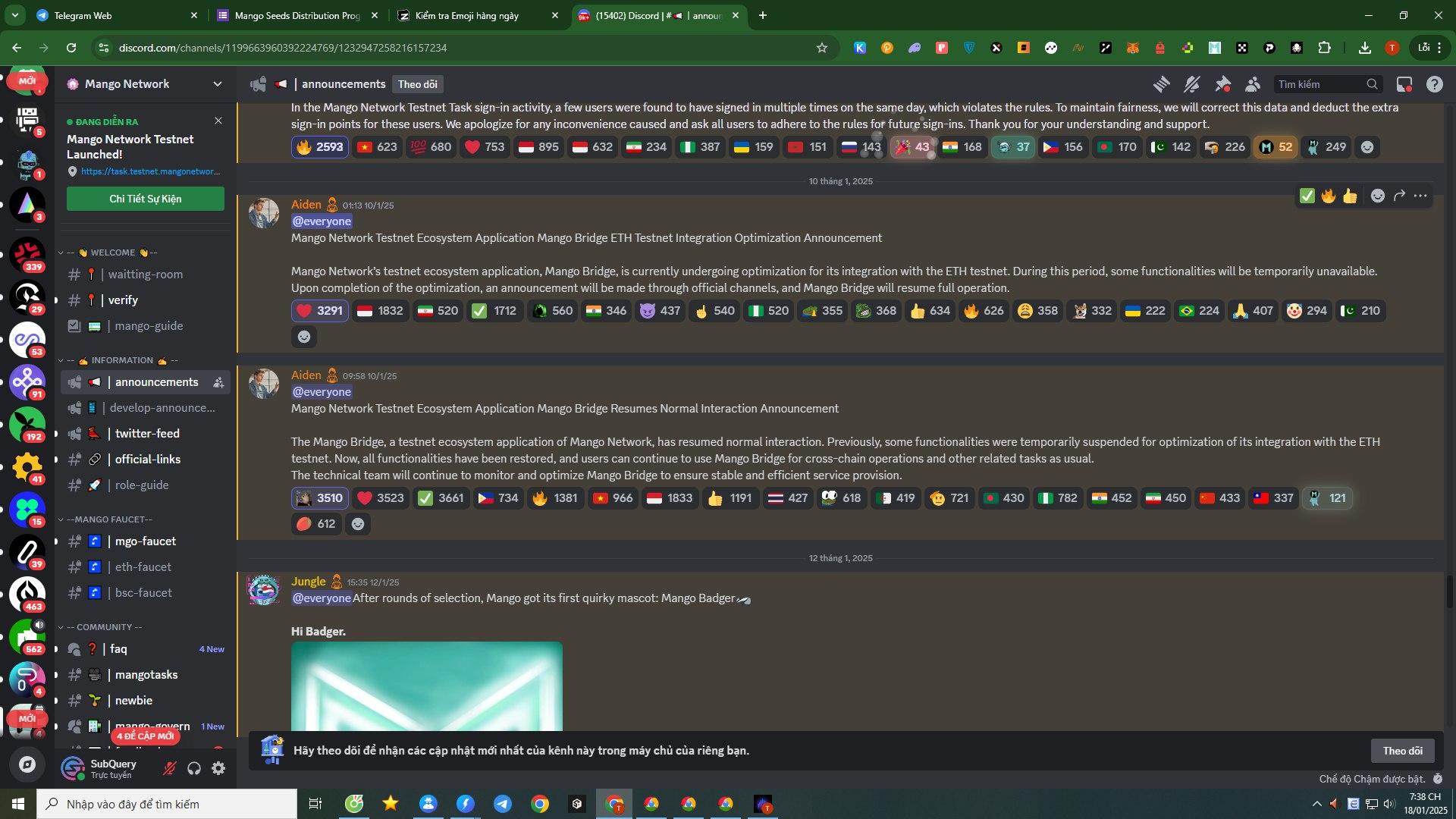Screen dimensions: 1456x819
Task: Collapse the INFORMATION channel category
Action: click(x=121, y=360)
